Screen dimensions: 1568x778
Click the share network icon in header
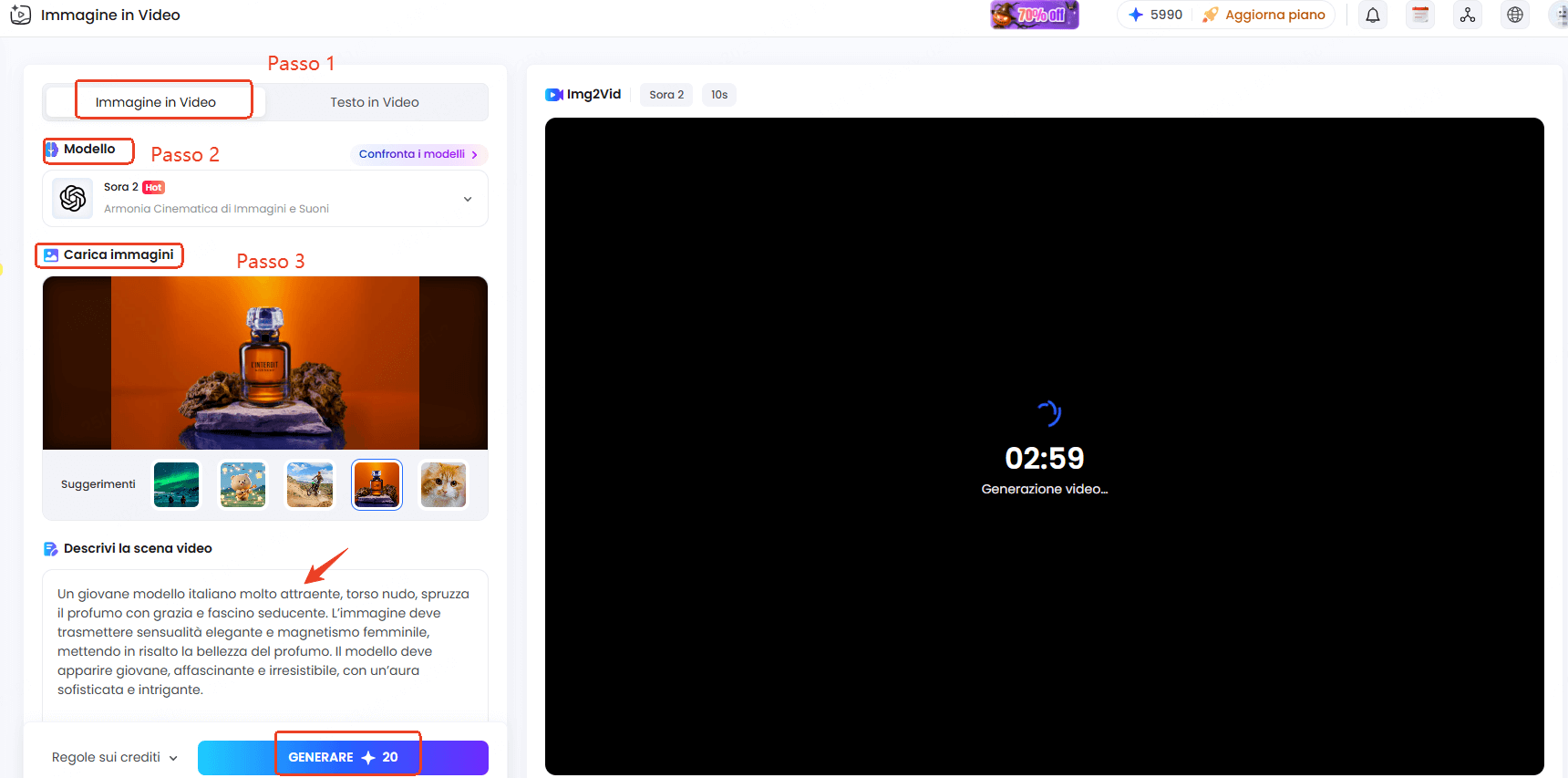(1468, 15)
